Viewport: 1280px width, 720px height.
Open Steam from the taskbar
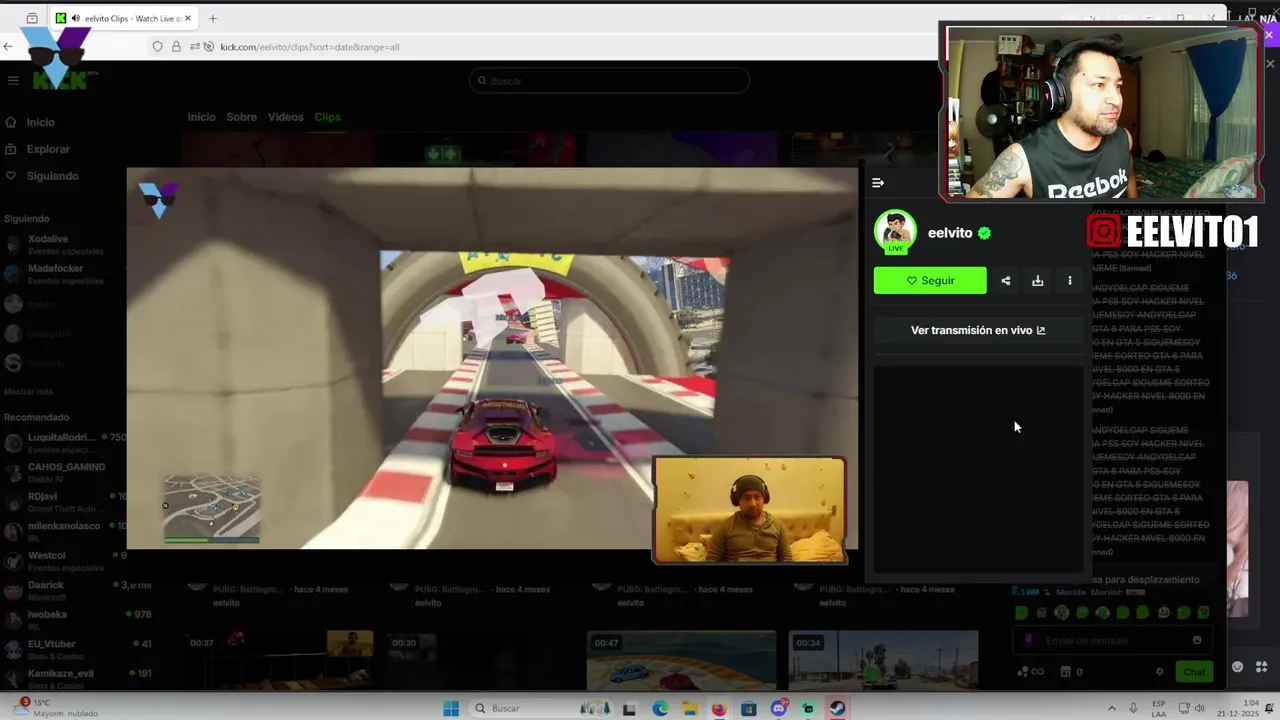tap(838, 709)
